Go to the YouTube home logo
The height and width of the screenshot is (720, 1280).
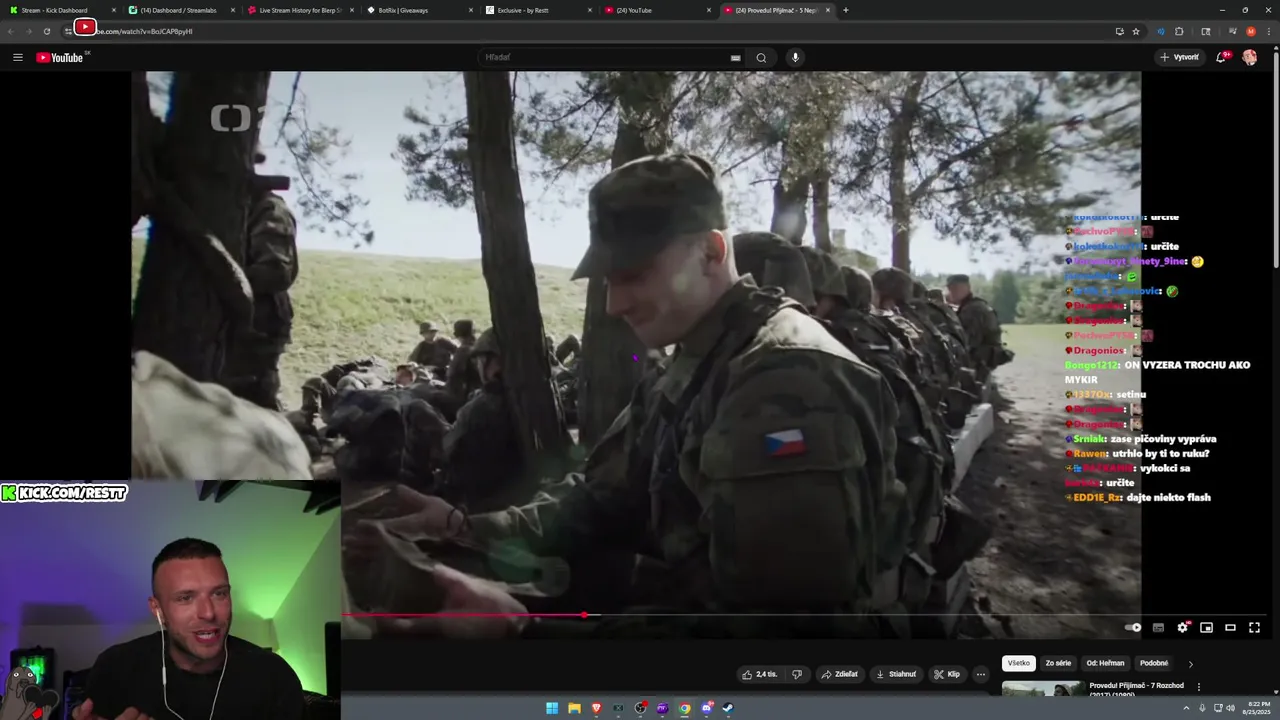[60, 57]
